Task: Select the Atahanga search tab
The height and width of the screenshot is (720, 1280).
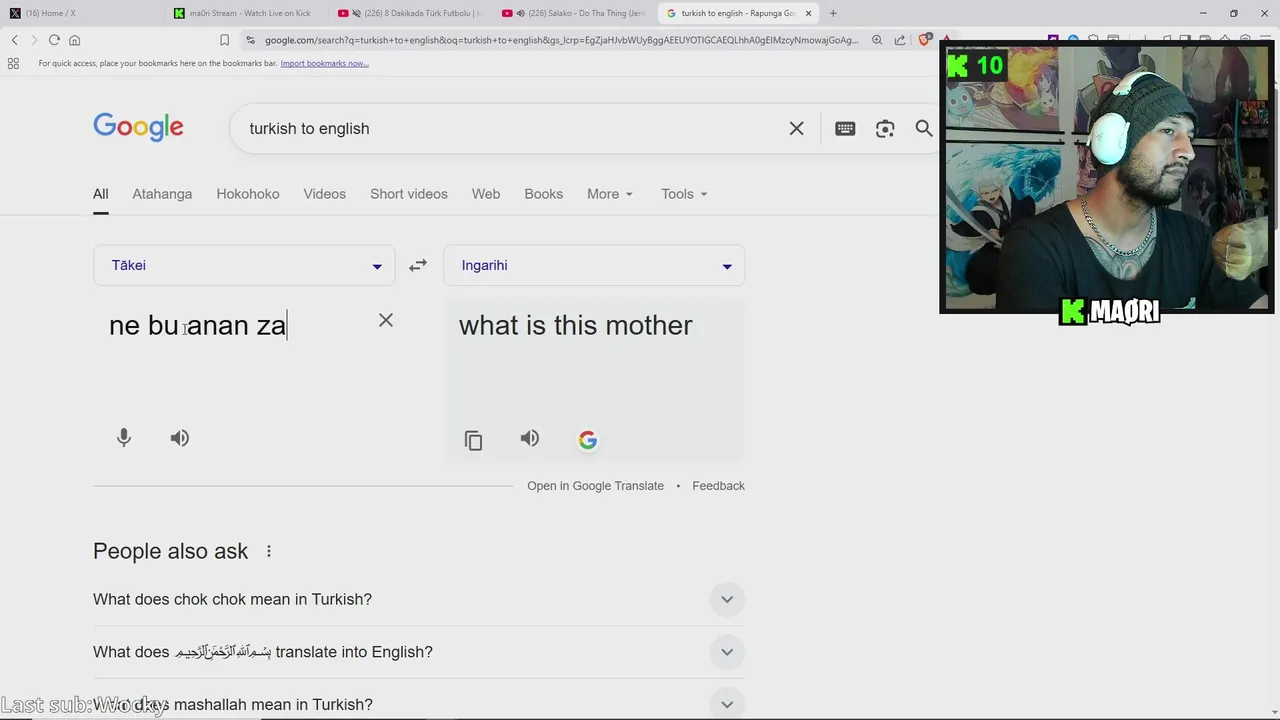Action: [x=162, y=194]
